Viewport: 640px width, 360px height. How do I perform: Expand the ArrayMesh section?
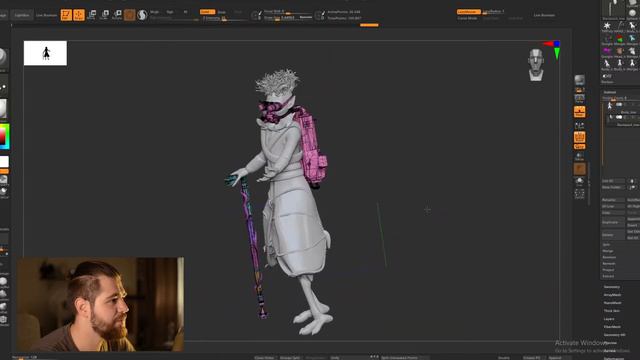coord(612,295)
